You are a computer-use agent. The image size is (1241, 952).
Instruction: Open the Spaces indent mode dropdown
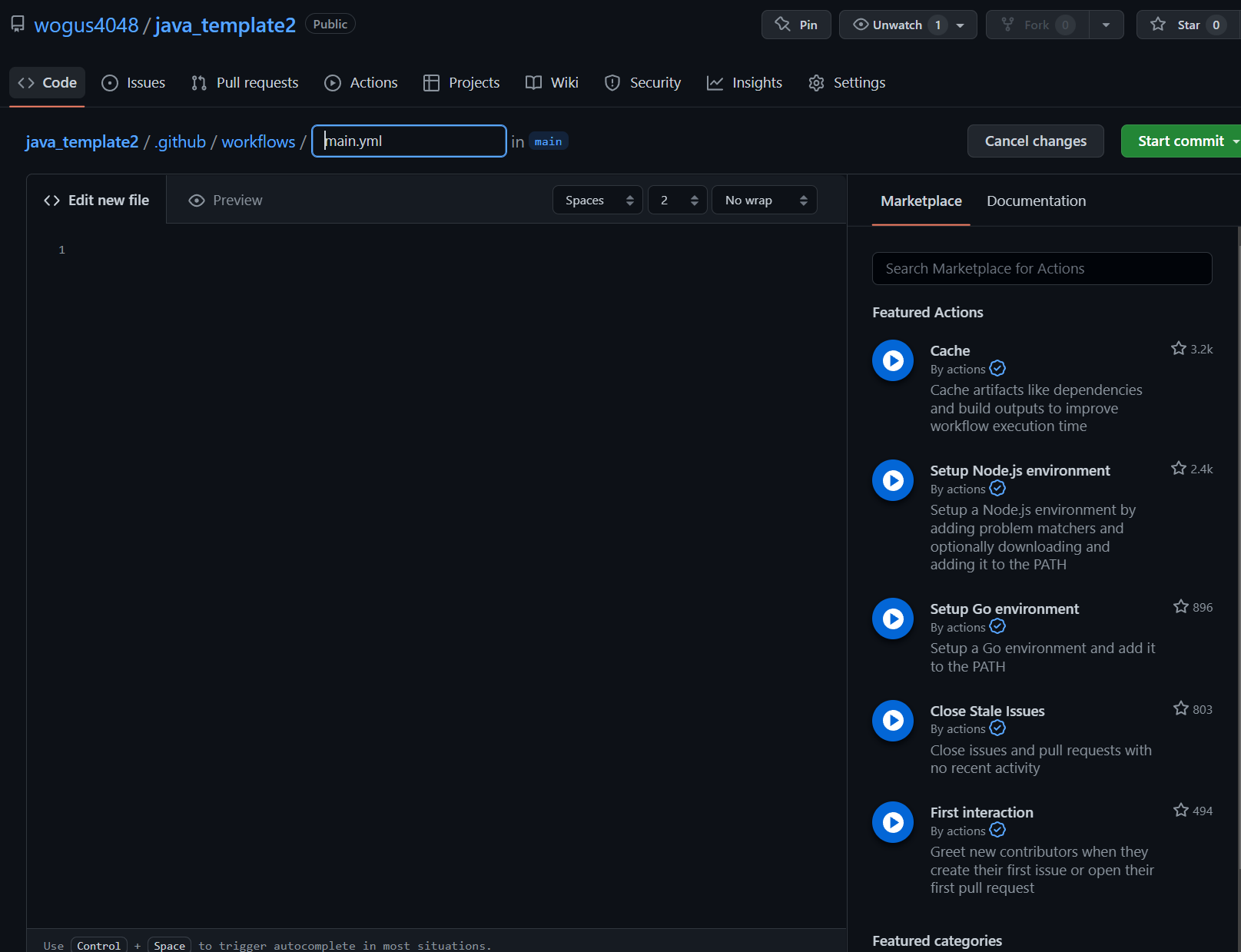pos(597,200)
